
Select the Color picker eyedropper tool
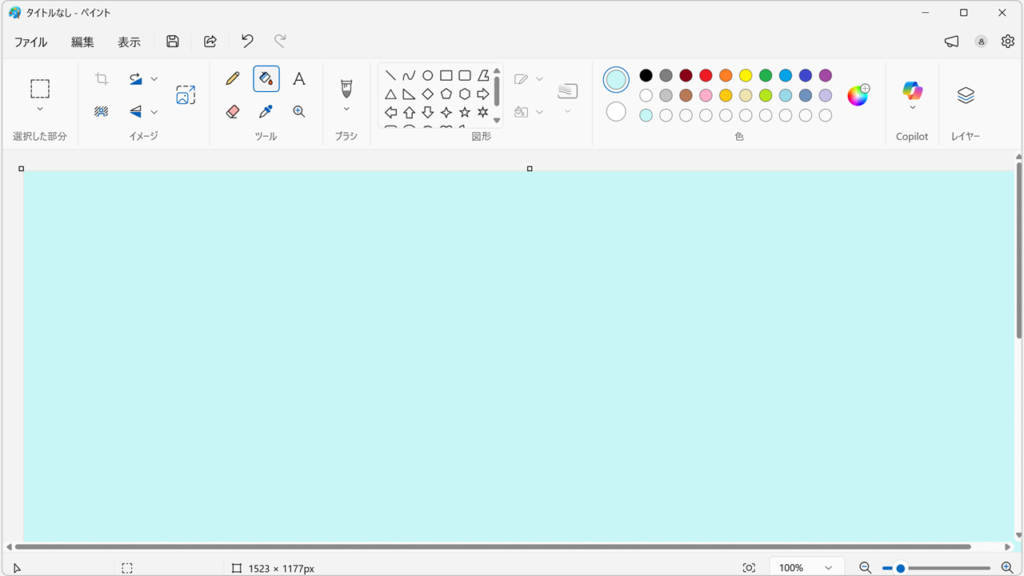pos(264,111)
